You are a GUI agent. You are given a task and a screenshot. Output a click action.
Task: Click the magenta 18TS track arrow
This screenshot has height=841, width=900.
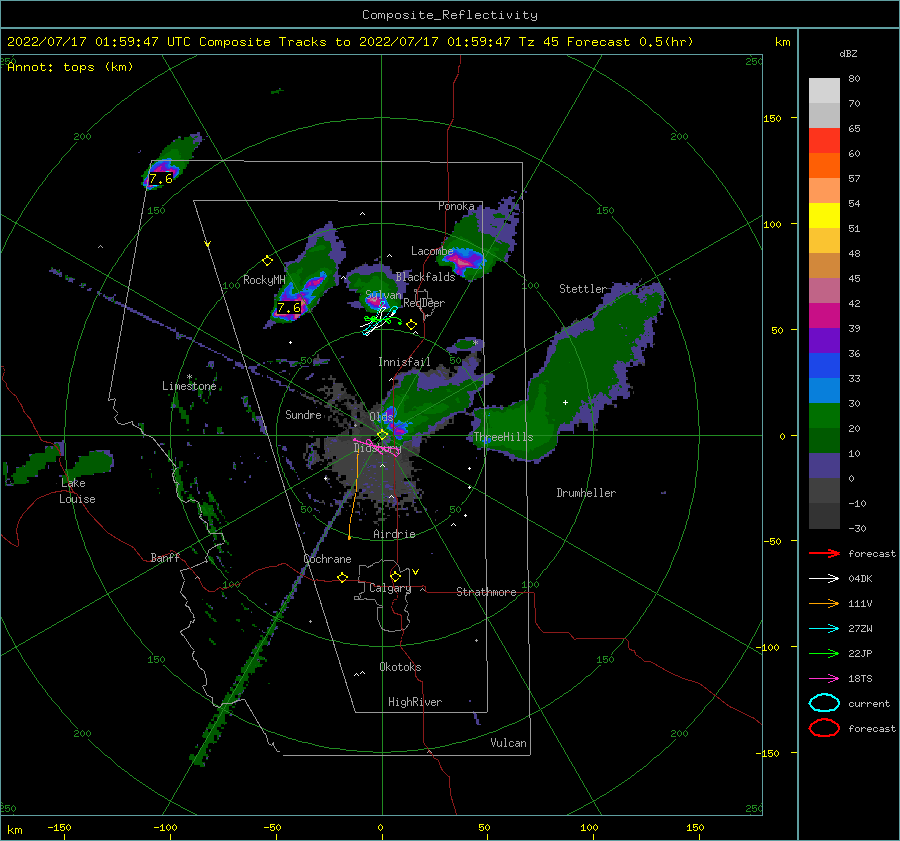(x=824, y=679)
